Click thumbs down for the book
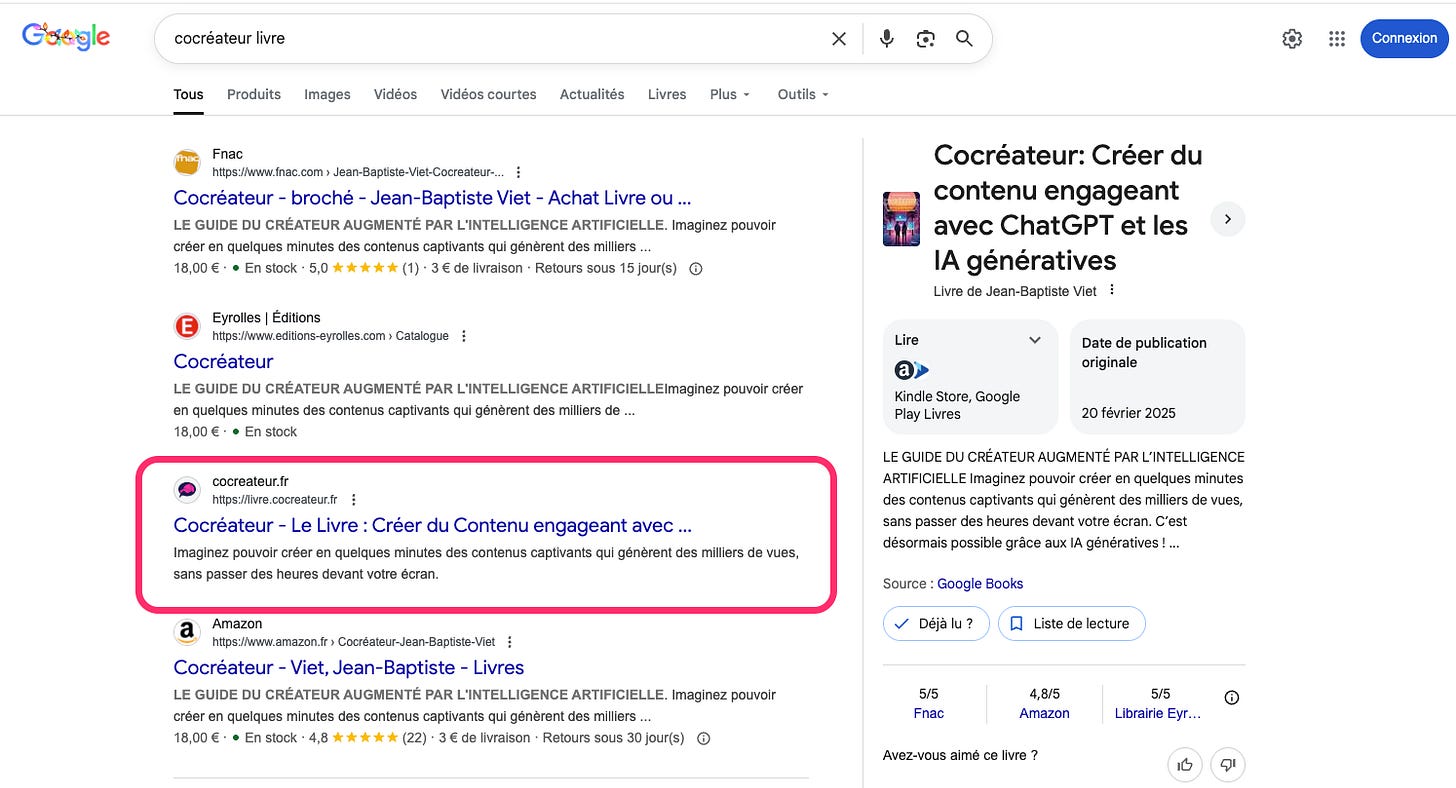This screenshot has width=1456, height=788. (1228, 765)
